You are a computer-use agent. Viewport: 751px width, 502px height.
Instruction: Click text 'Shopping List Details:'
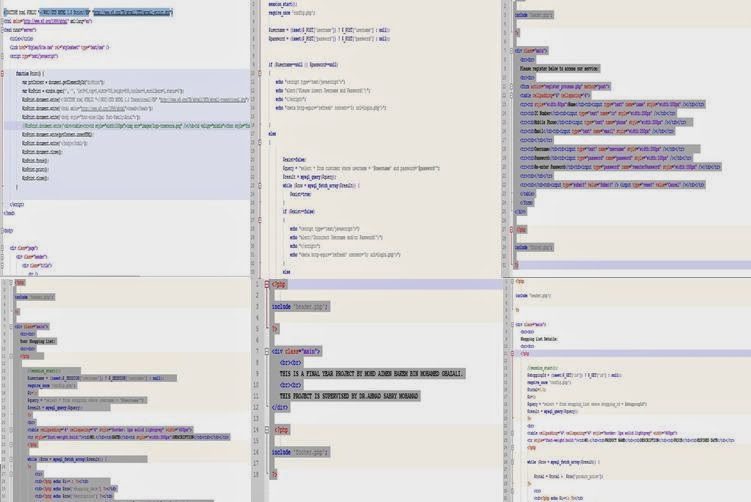[539, 339]
